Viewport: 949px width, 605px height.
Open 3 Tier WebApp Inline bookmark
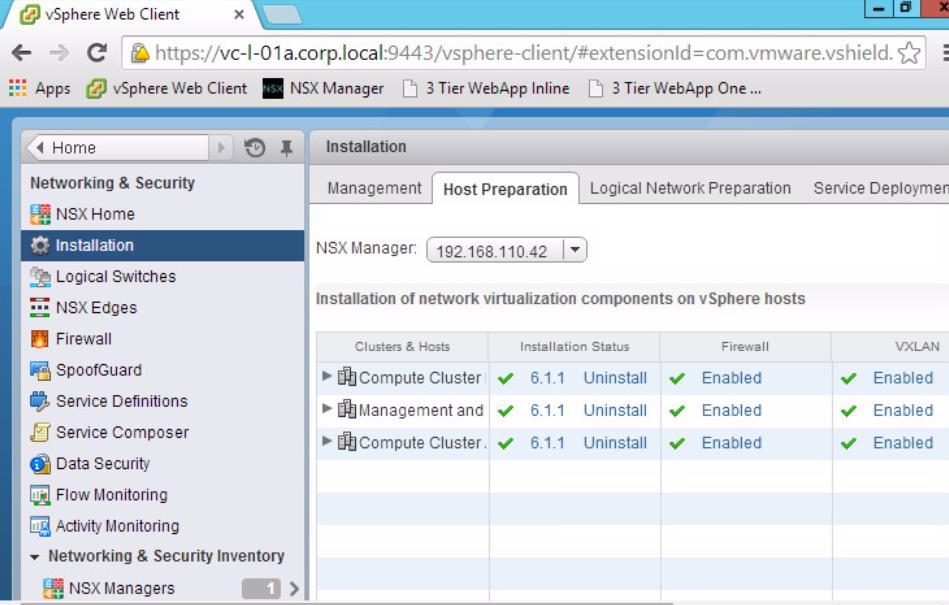coord(487,88)
